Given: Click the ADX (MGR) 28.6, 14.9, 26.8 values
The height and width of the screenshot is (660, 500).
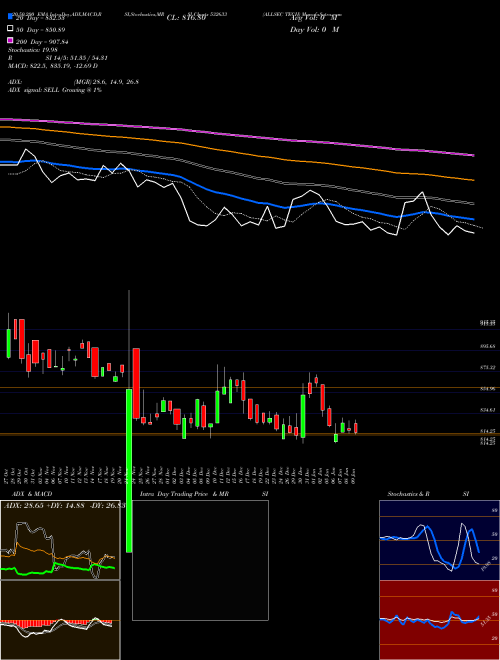Looking at the screenshot, I should click(x=106, y=82).
